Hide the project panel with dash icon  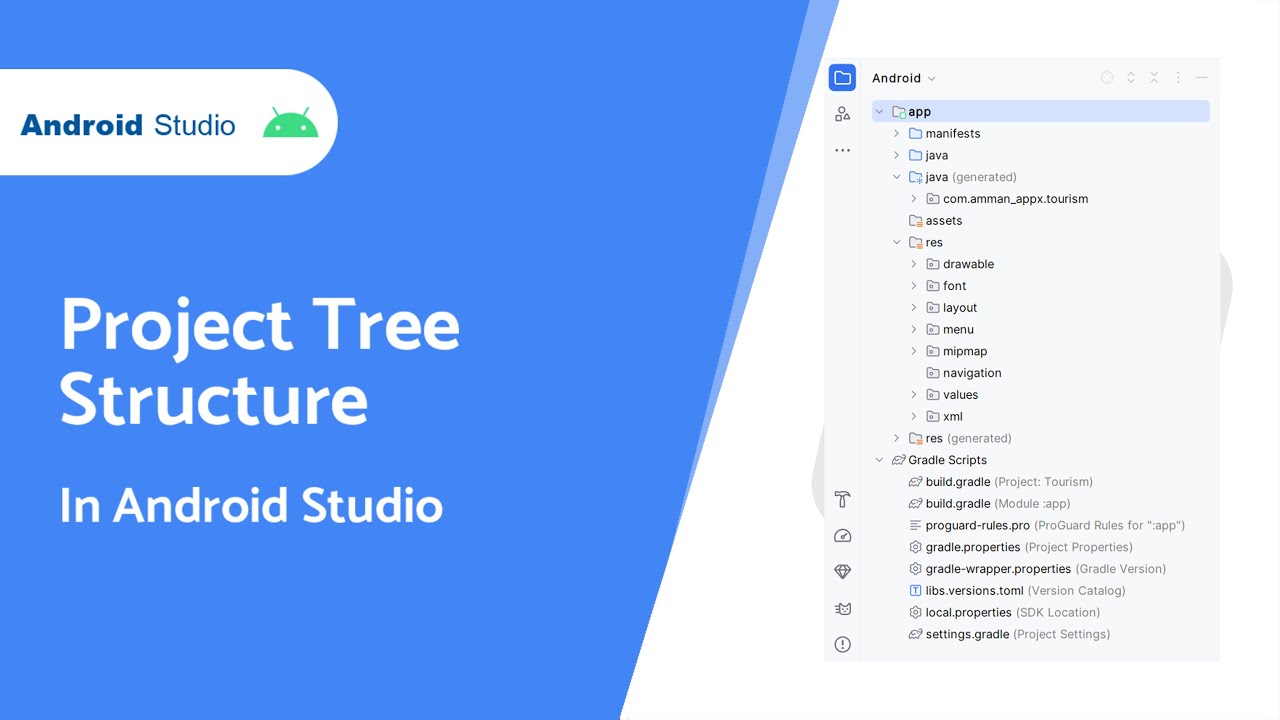click(x=1202, y=78)
